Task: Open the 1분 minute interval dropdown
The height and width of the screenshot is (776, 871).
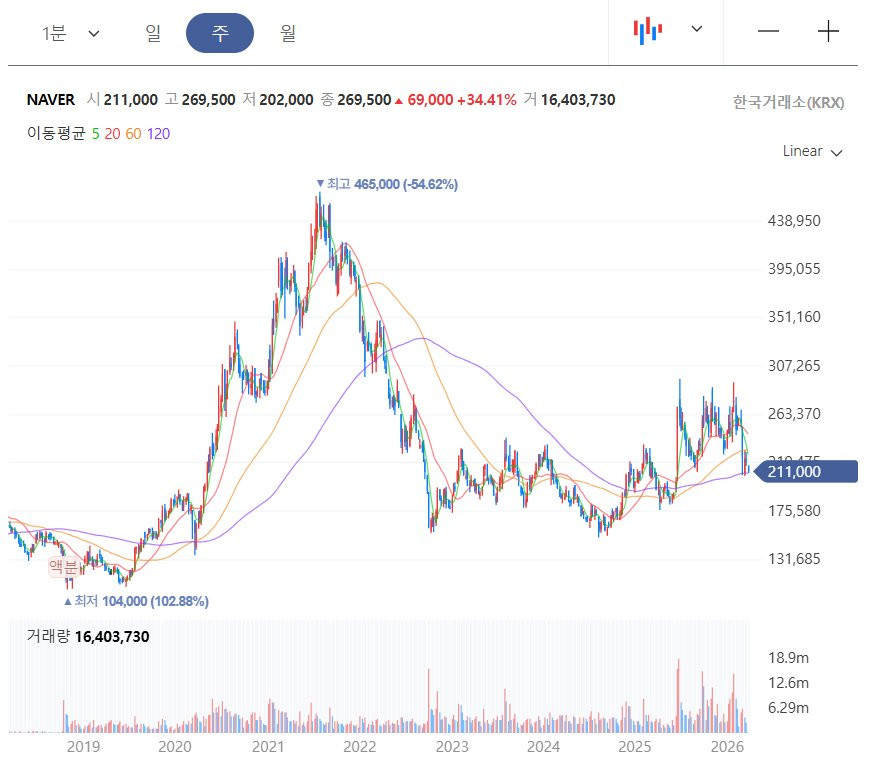Action: click(x=70, y=33)
